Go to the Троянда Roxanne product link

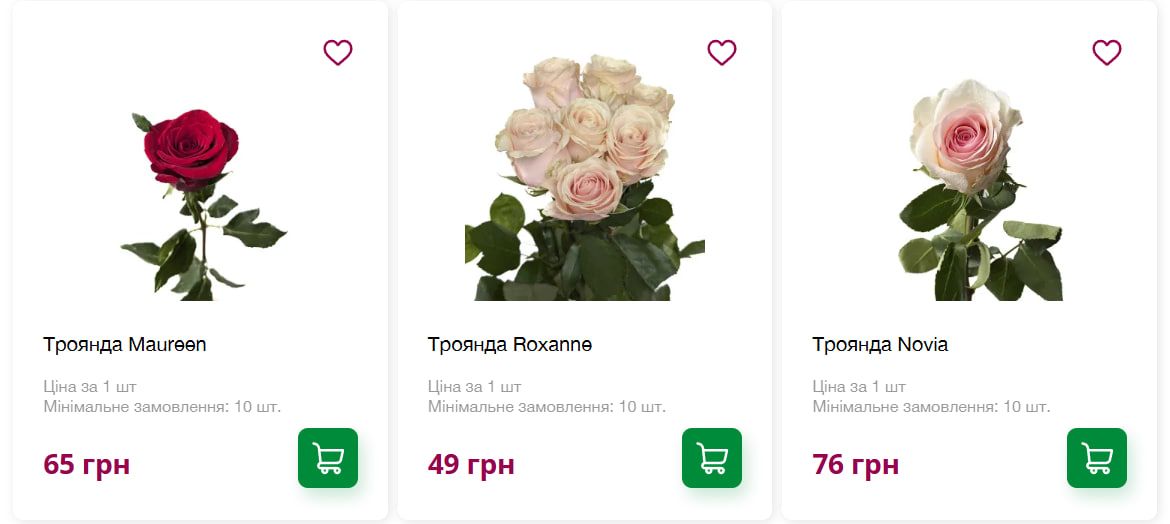[x=510, y=345]
